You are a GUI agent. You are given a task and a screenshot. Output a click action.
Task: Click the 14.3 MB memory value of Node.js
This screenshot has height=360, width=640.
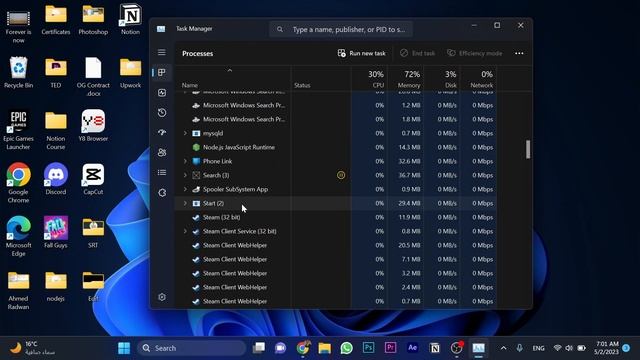(x=409, y=147)
